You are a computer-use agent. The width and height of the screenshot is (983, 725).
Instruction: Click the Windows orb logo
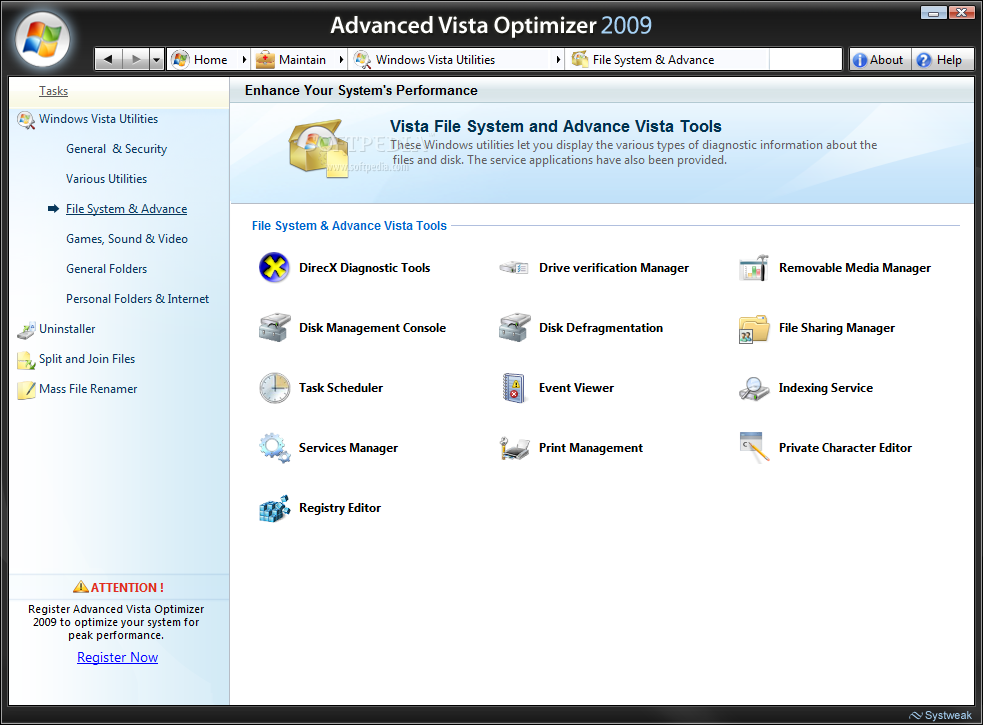coord(42,40)
